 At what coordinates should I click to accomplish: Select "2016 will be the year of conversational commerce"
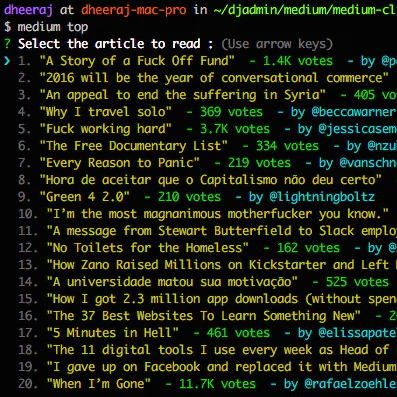[x=214, y=78]
